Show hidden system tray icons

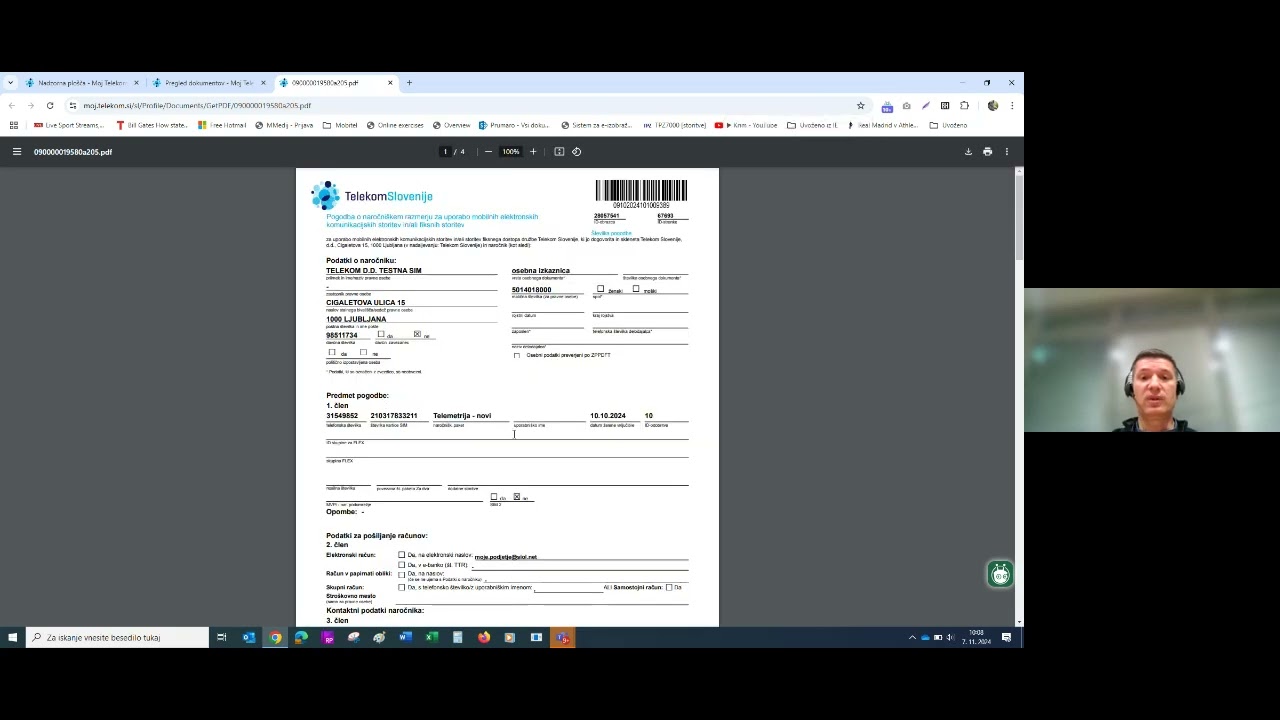912,637
